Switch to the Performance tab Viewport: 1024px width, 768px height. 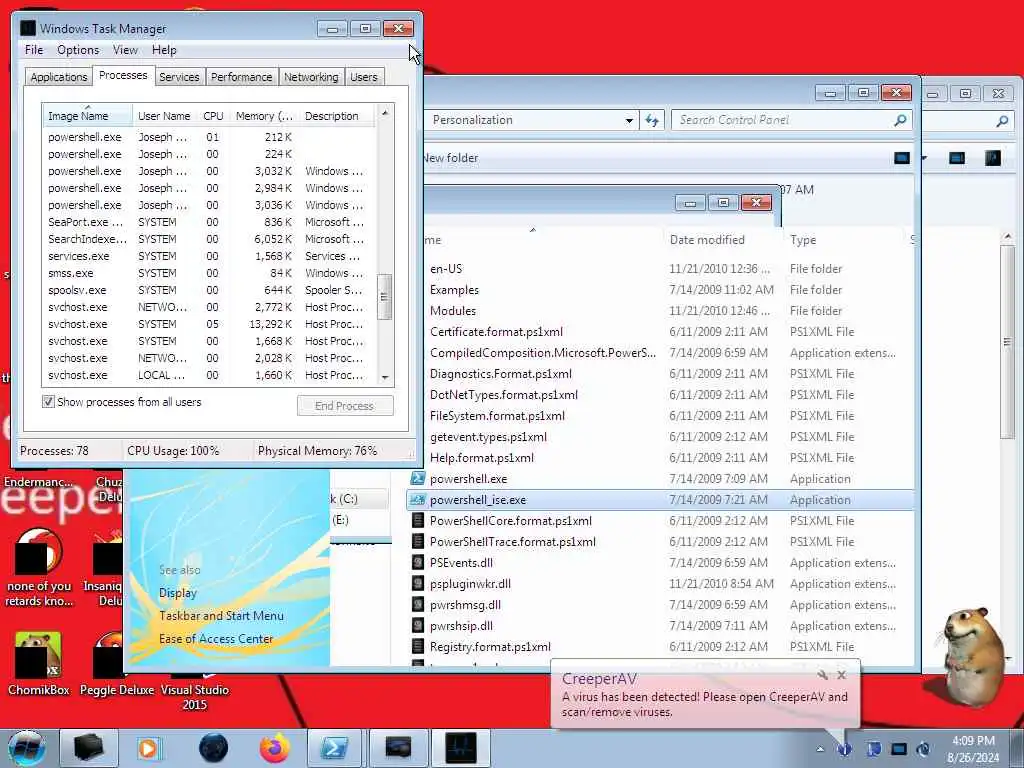coord(241,77)
